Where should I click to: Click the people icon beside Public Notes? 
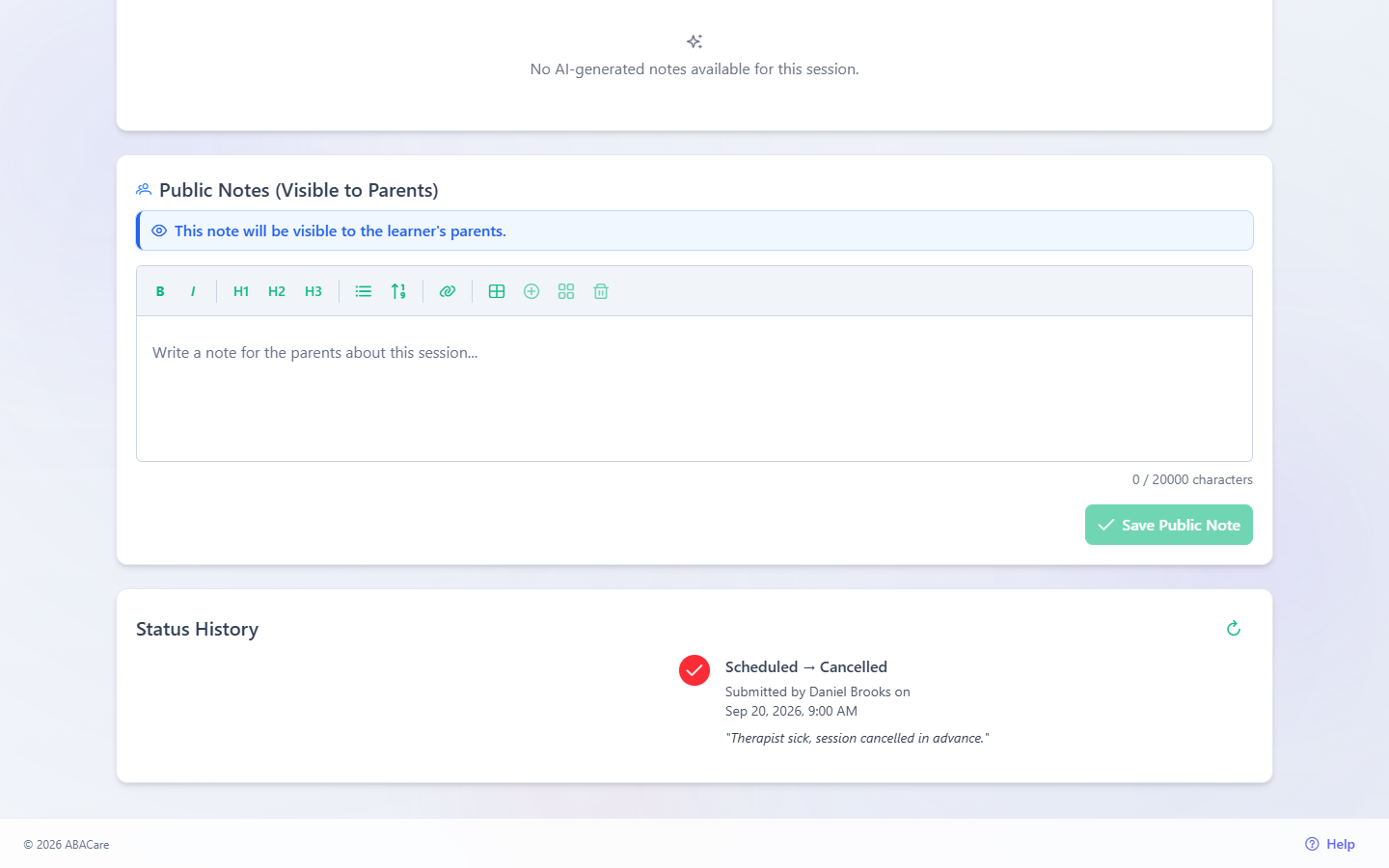click(144, 190)
